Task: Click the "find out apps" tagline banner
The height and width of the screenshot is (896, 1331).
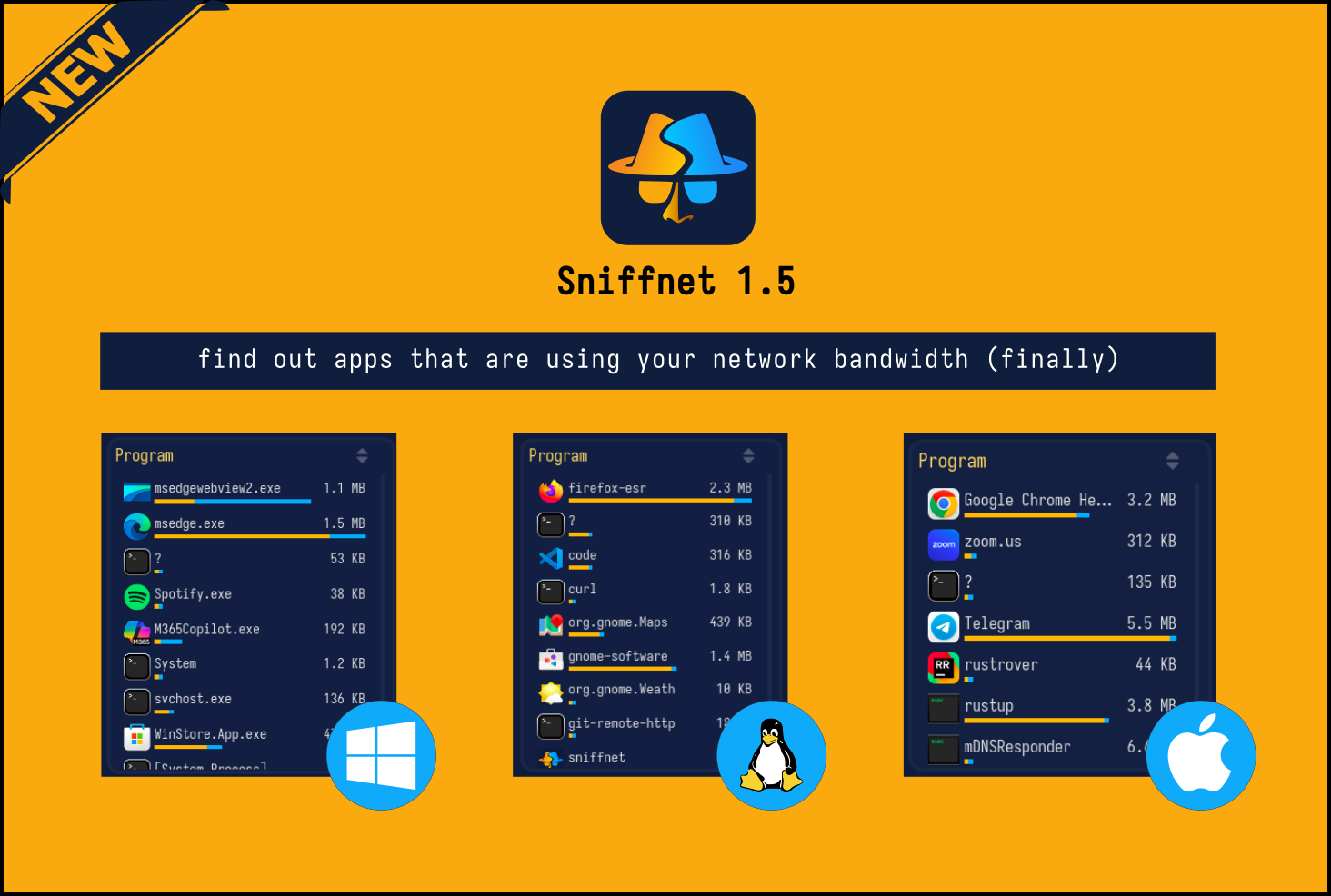Action: 657,361
